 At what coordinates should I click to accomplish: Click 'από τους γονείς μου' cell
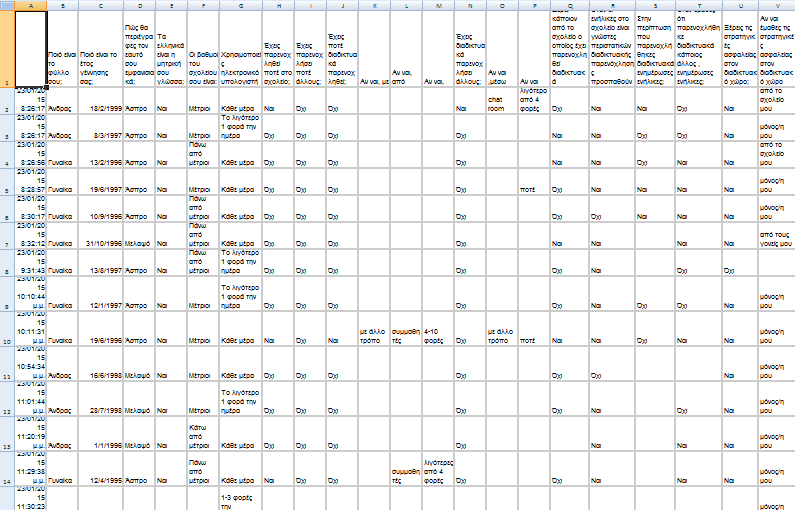(776, 235)
